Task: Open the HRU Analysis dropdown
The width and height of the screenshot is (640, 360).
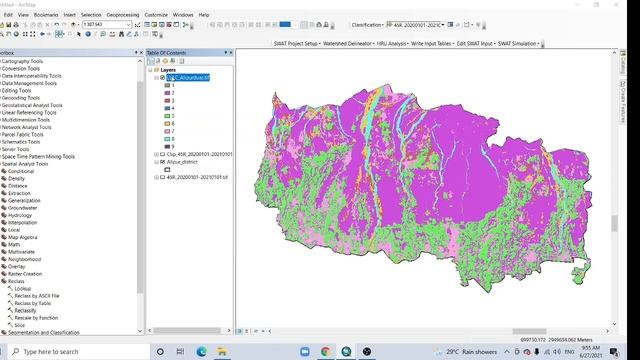Action: 393,44
